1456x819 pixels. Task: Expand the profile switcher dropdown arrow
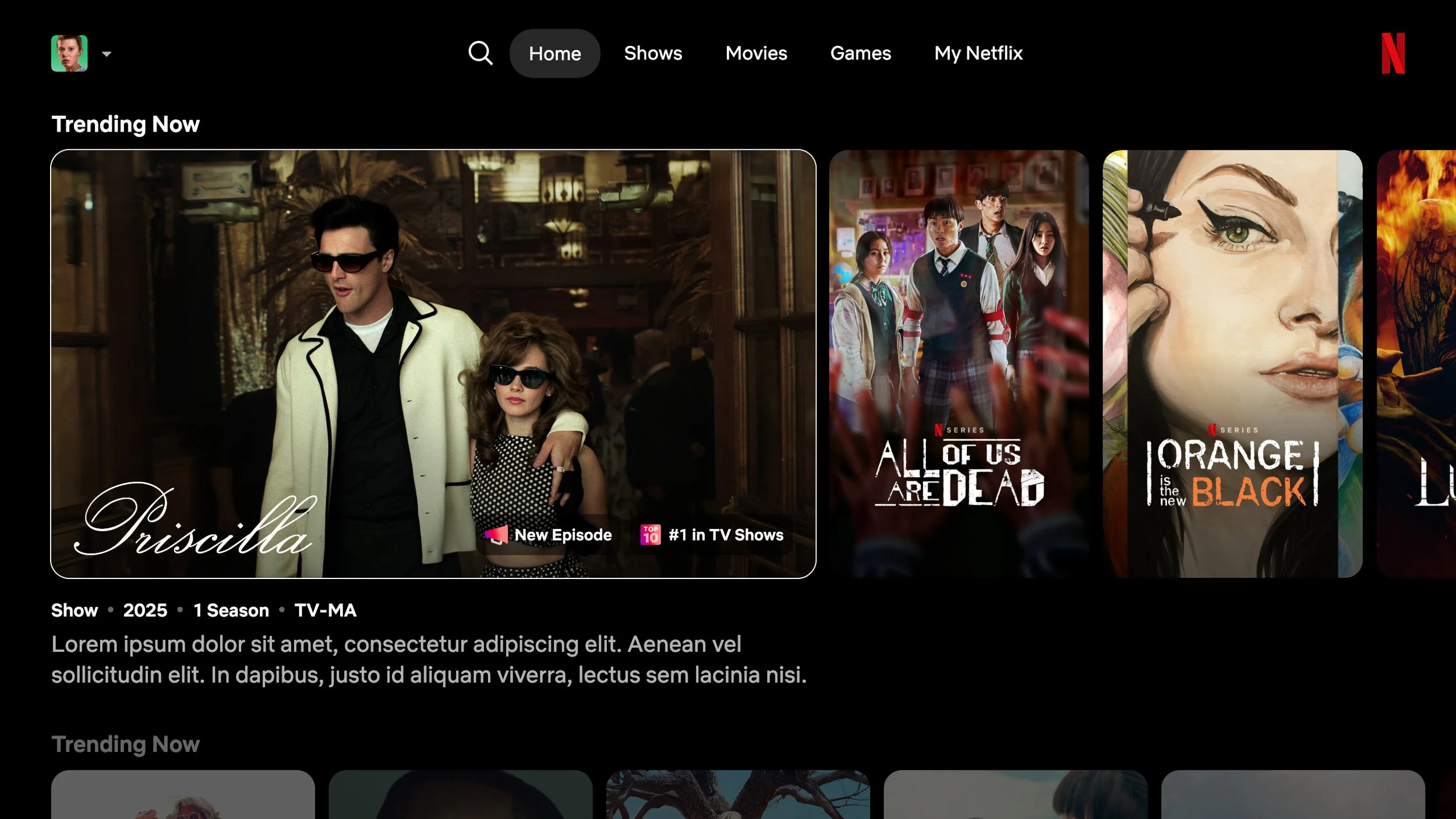[106, 54]
